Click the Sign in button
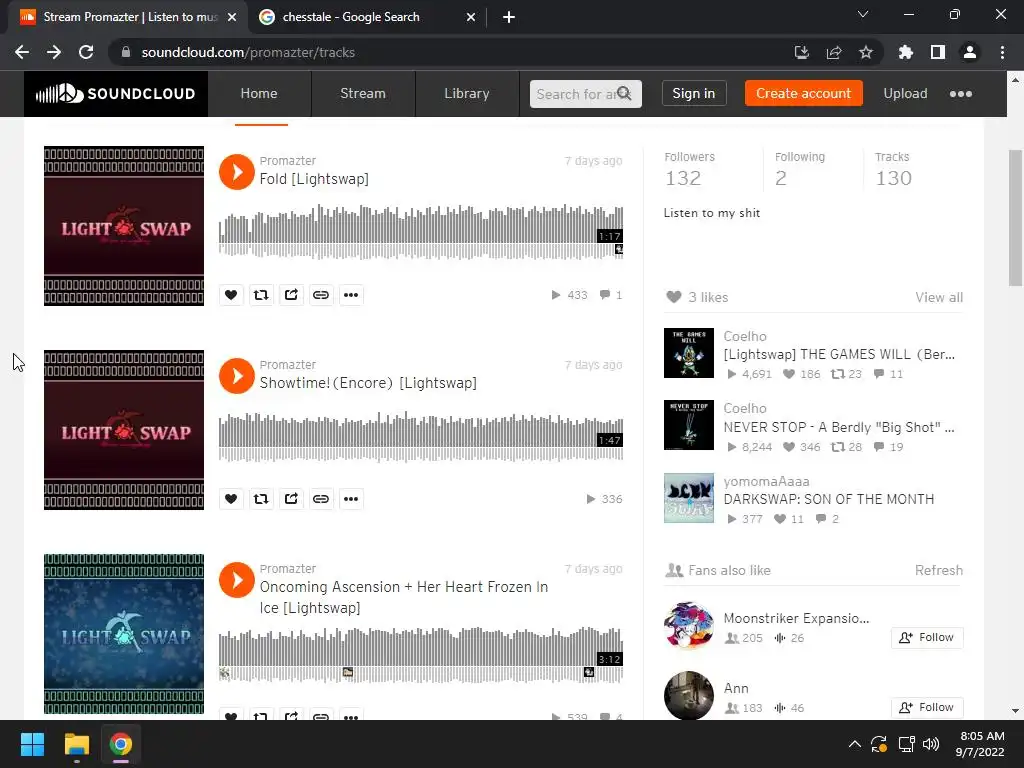This screenshot has height=768, width=1024. (694, 93)
